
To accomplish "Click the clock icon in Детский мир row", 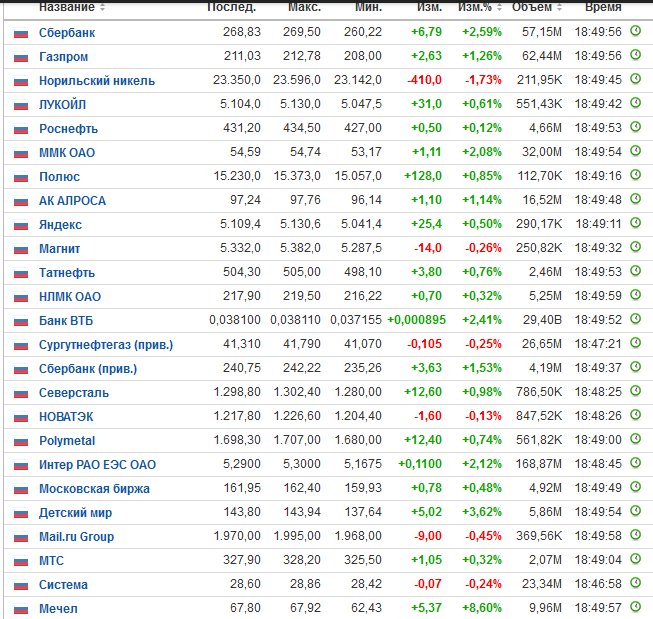I will pos(635,511).
